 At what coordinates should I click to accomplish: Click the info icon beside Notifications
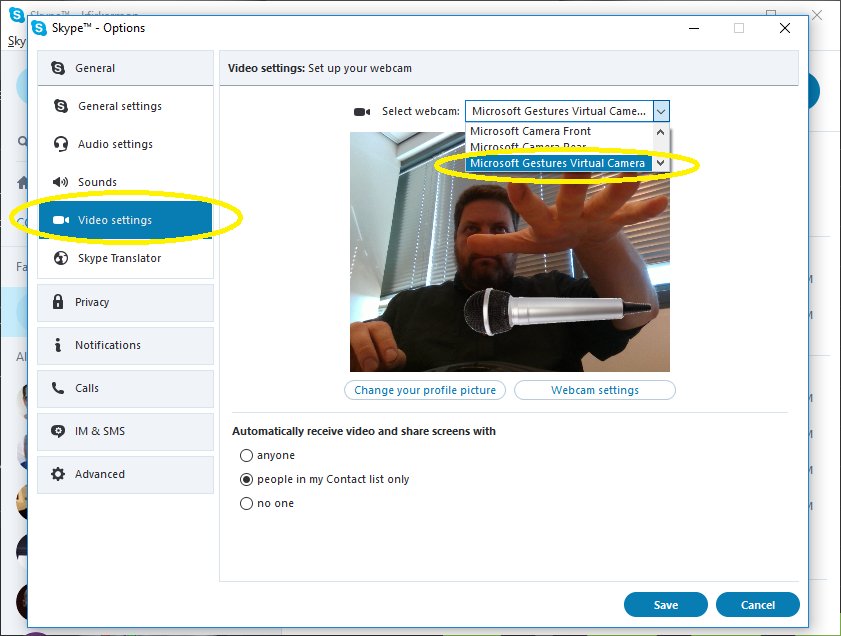(x=58, y=345)
